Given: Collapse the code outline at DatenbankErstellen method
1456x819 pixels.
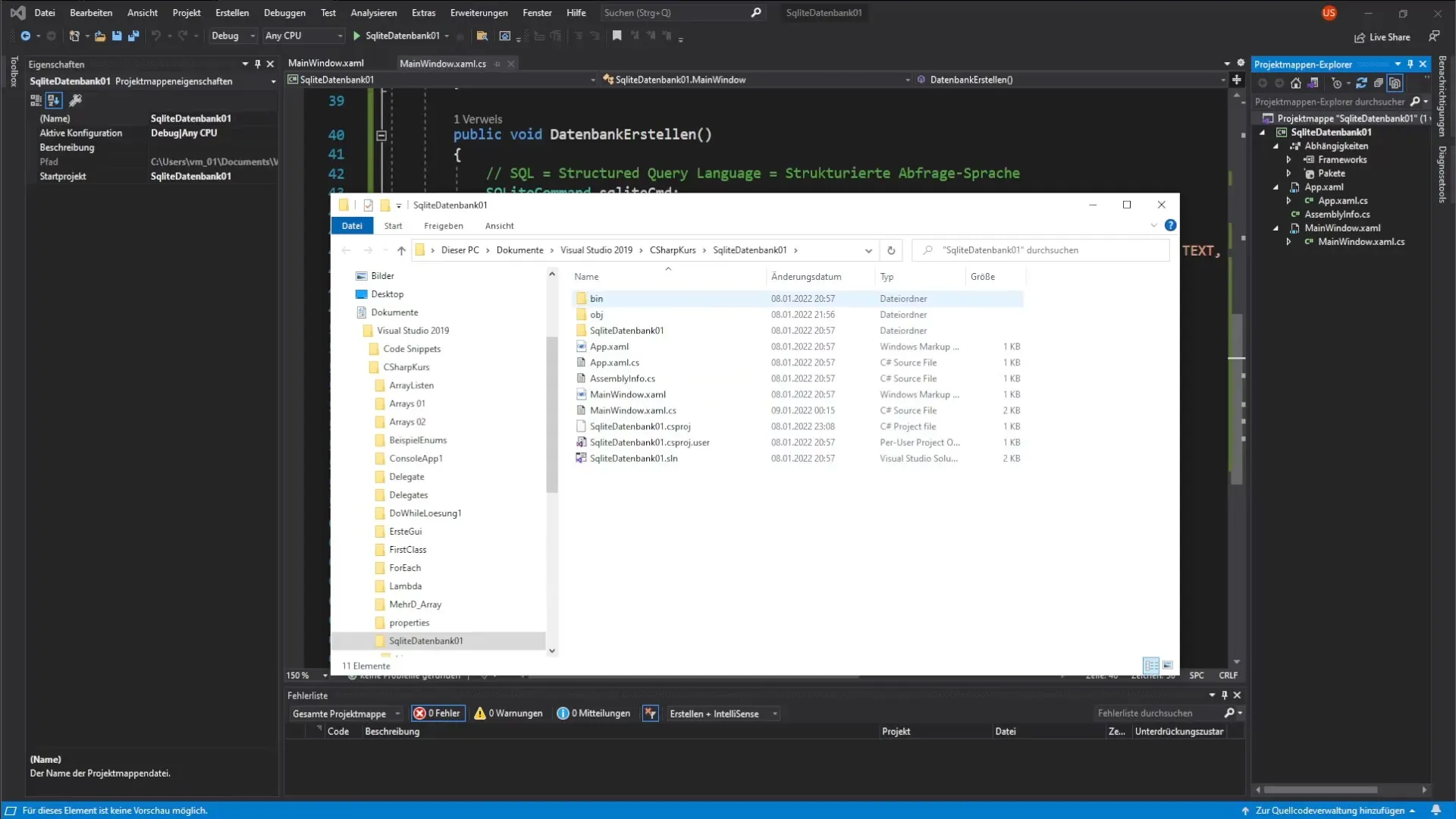Looking at the screenshot, I should (381, 136).
